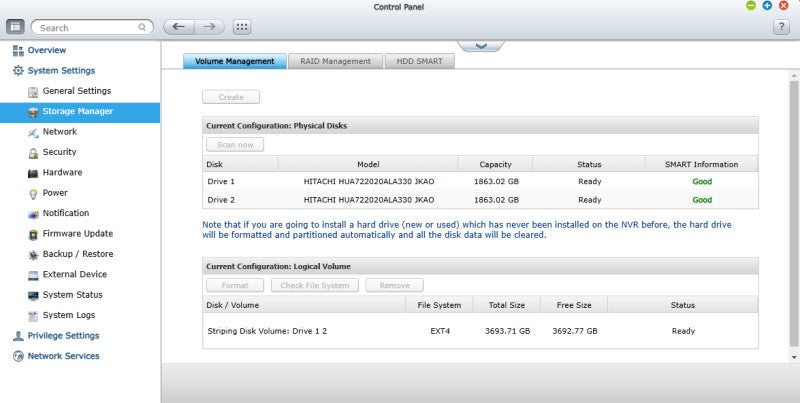Click the Scan now button
This screenshot has width=800, height=403.
pyautogui.click(x=235, y=145)
